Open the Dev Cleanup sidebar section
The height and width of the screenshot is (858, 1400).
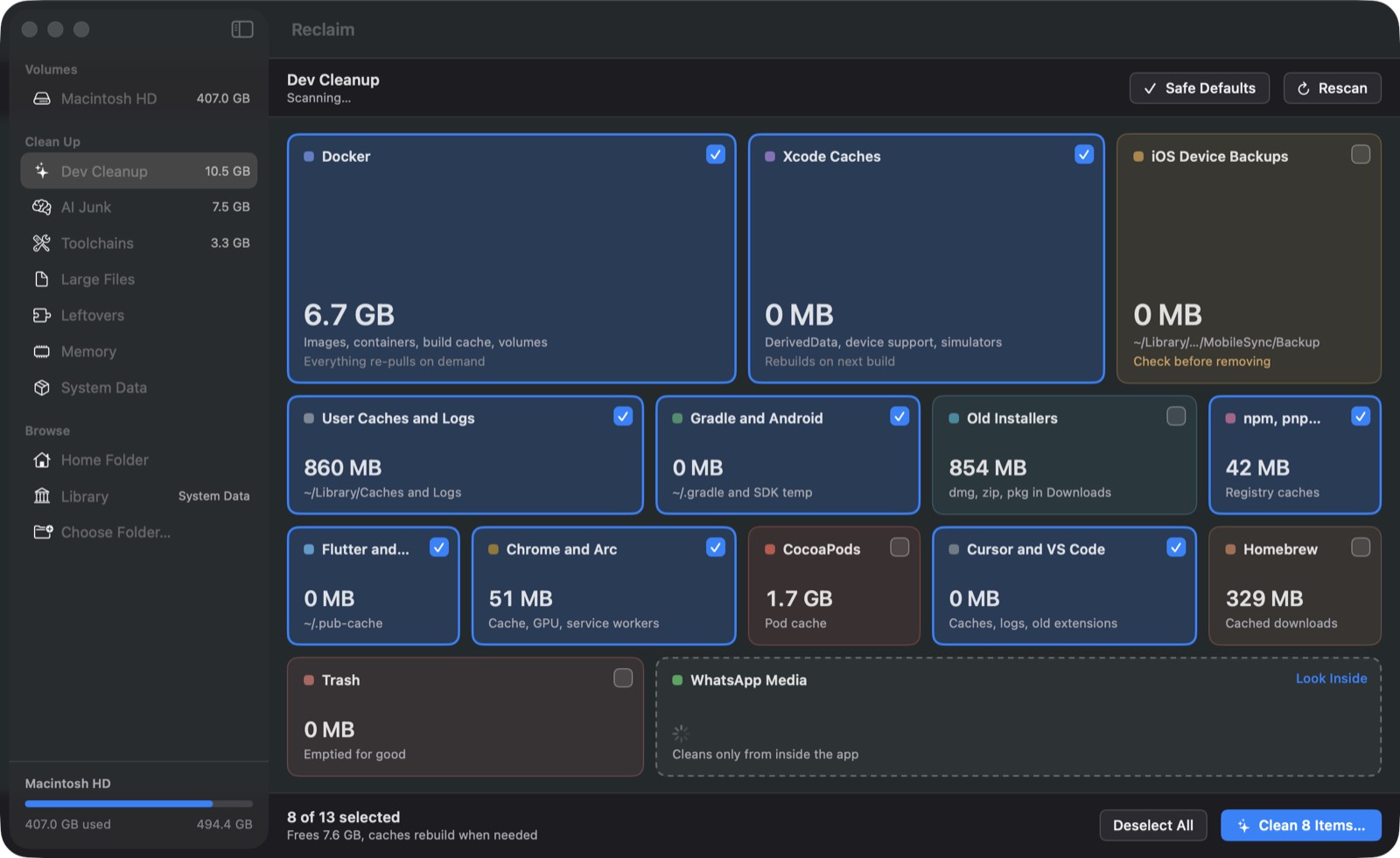click(x=139, y=171)
